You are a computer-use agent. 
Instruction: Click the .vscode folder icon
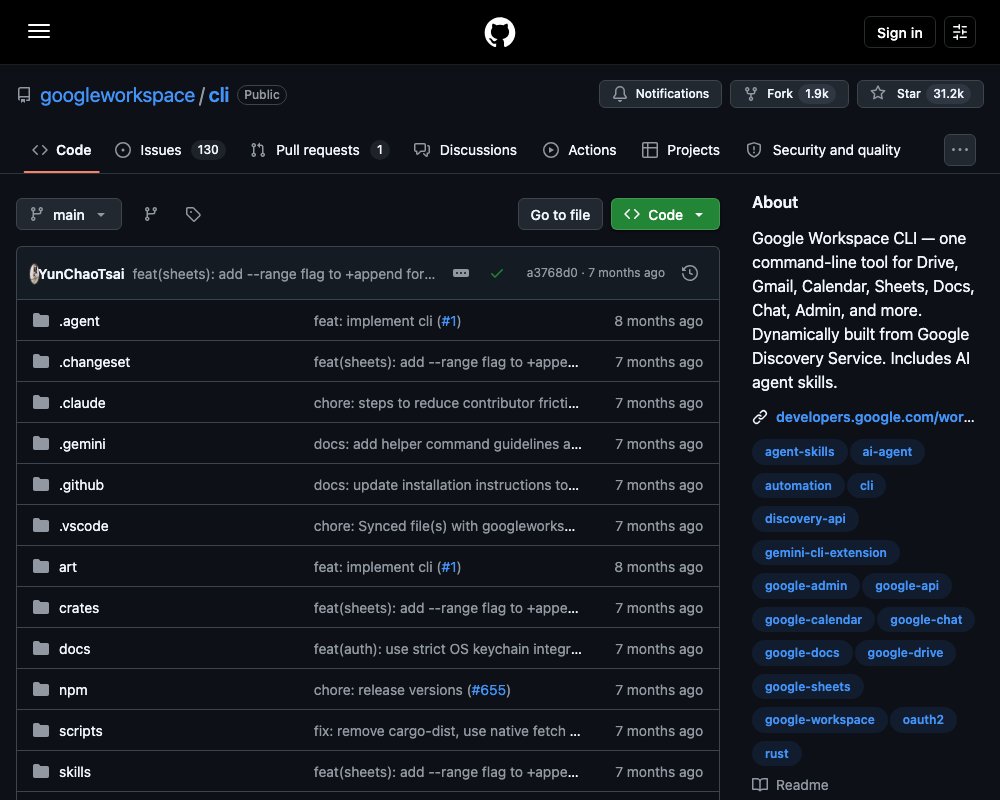click(41, 525)
